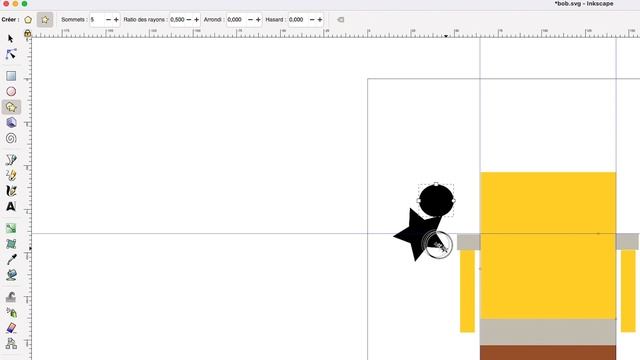Click the black circle on canvas

pos(436,200)
